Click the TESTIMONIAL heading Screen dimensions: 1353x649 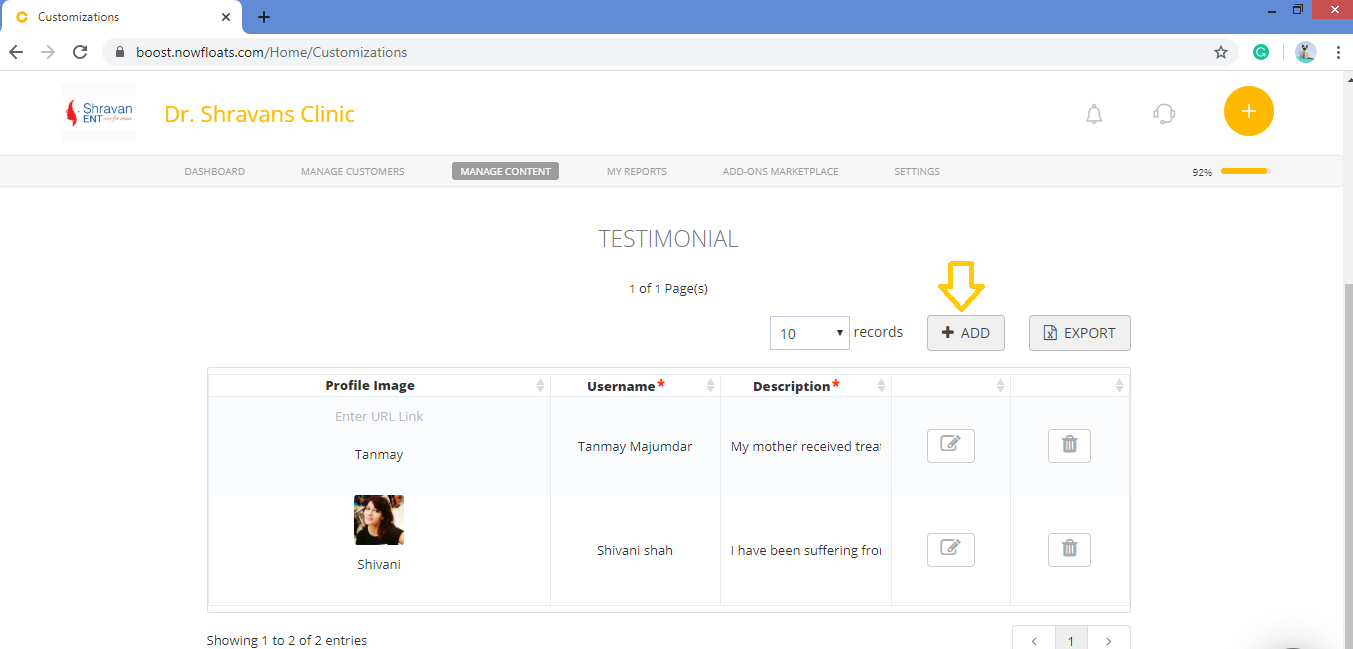click(668, 239)
